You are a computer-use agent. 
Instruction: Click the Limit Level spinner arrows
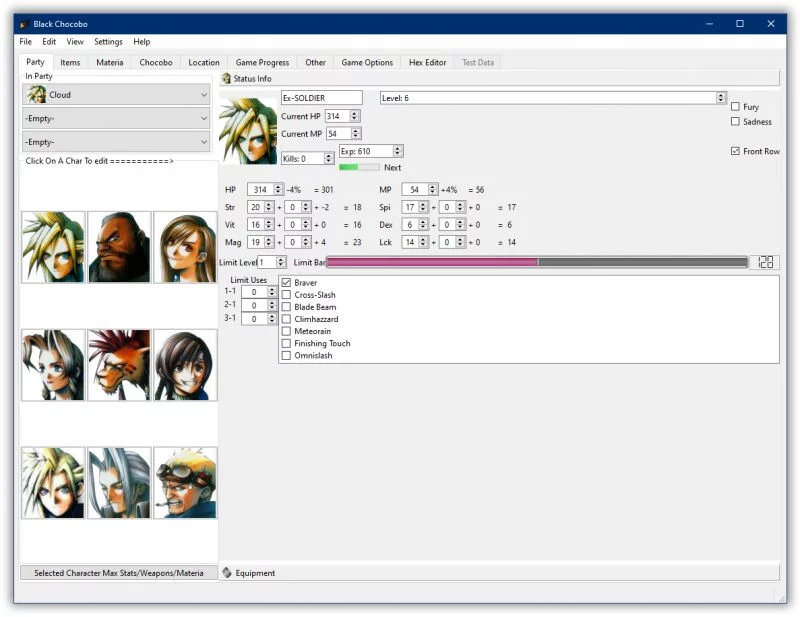pyautogui.click(x=281, y=262)
